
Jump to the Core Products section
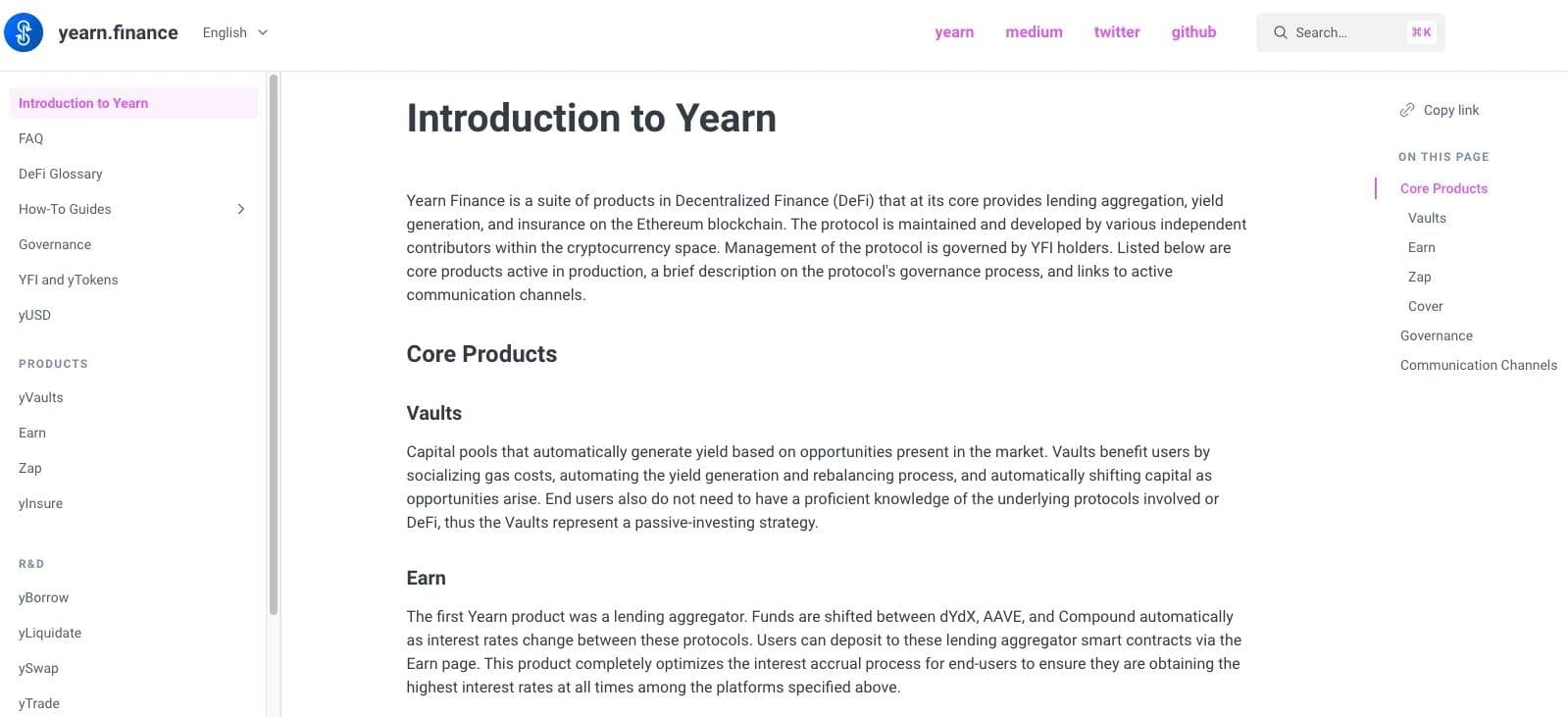tap(1442, 188)
